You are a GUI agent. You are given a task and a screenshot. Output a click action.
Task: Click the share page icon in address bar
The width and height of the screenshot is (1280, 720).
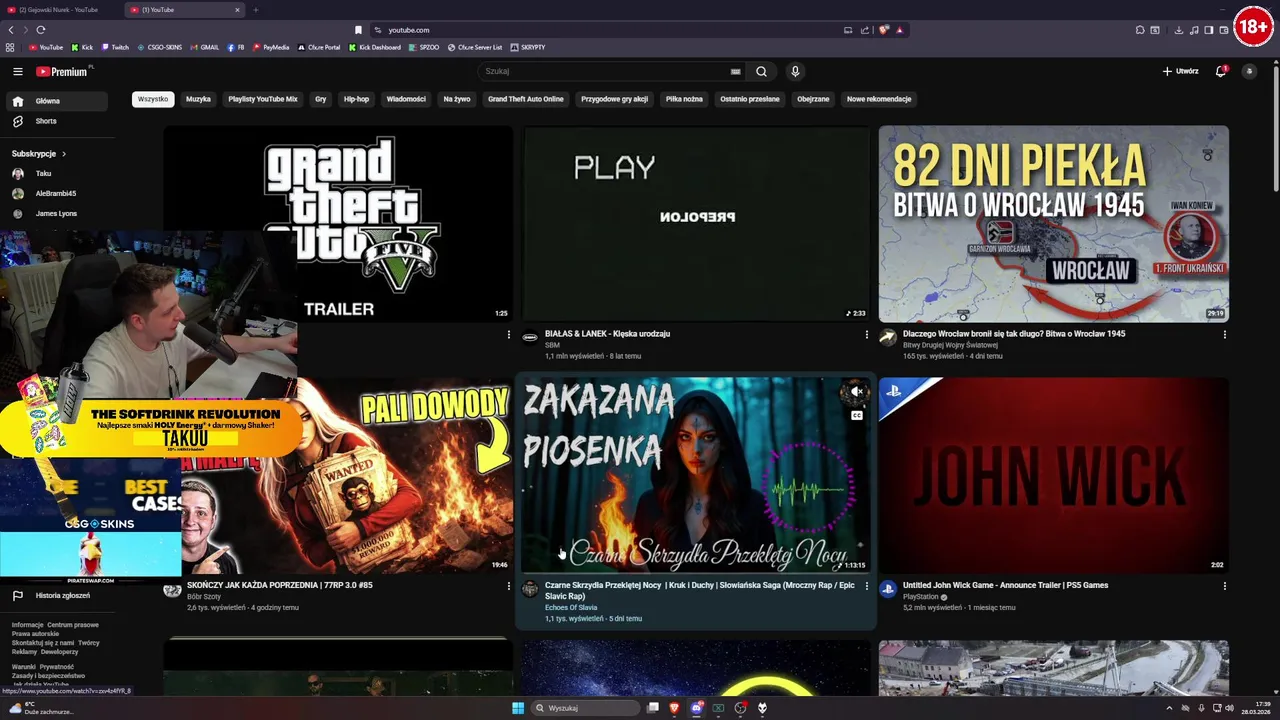[x=866, y=30]
